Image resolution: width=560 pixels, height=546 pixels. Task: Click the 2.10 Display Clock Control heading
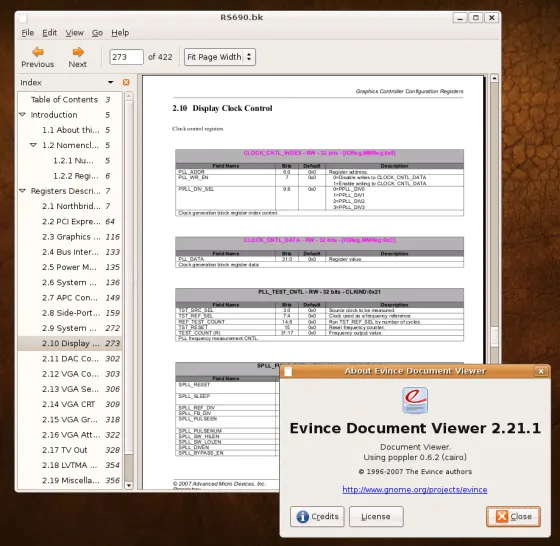[x=222, y=108]
